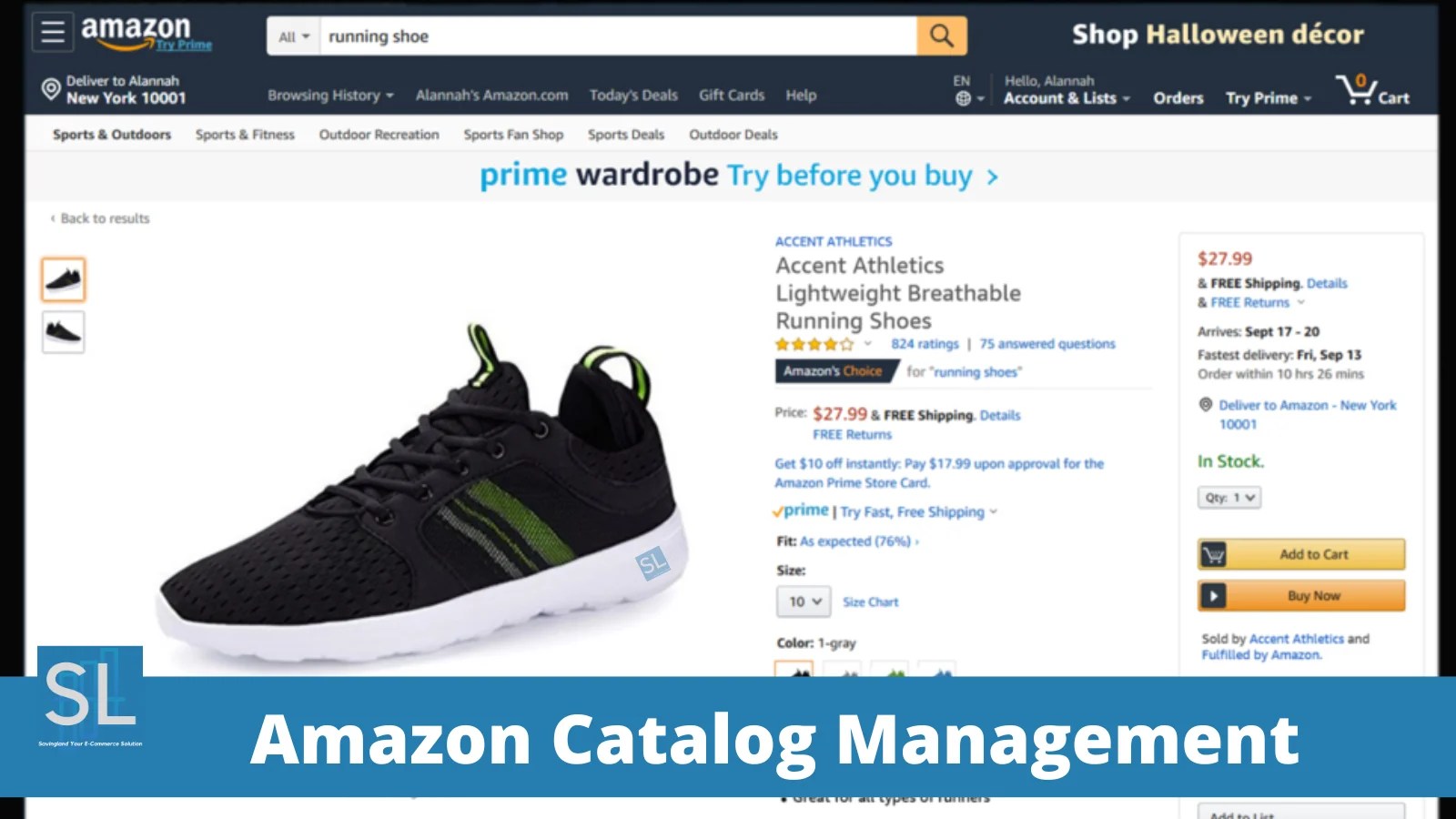
Task: Click the Buy Now button
Action: coord(1301,596)
